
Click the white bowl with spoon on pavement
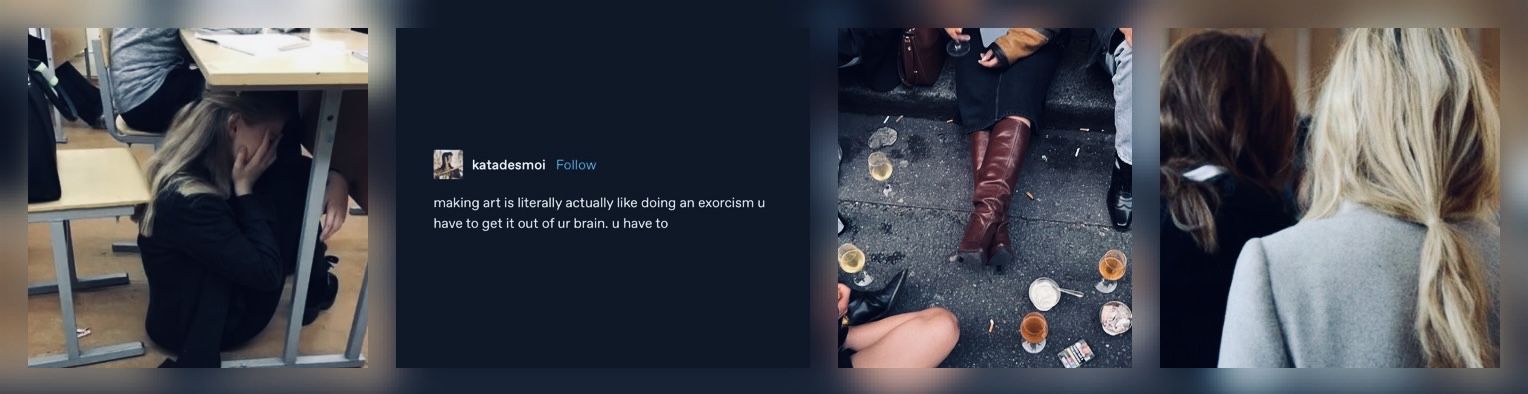(x=1047, y=293)
